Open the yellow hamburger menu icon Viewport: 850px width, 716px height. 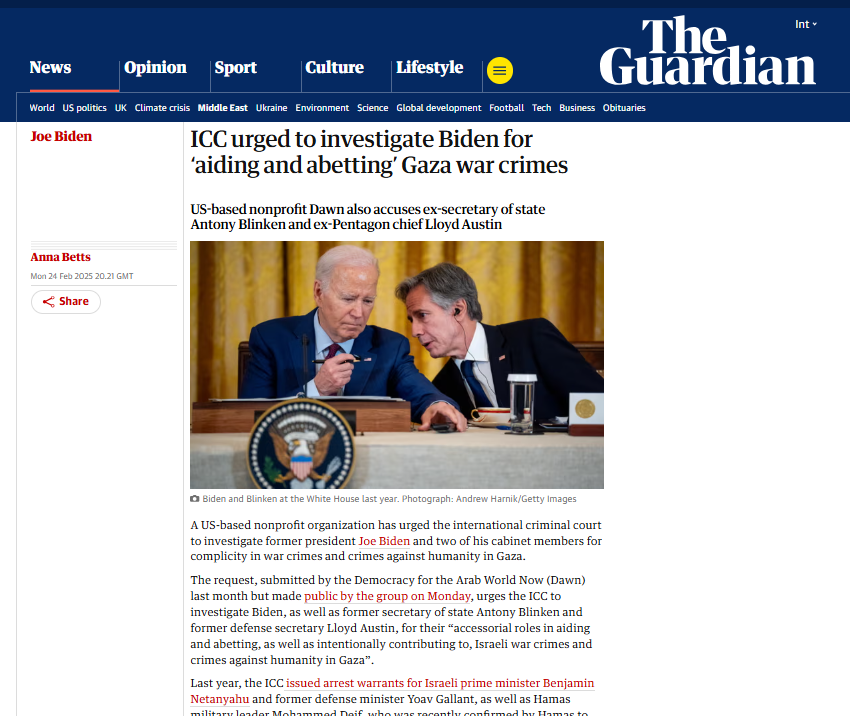click(x=499, y=70)
